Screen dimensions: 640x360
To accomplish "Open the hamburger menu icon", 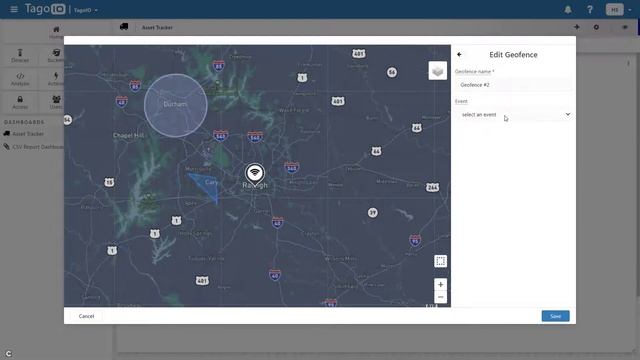I will pyautogui.click(x=14, y=9).
